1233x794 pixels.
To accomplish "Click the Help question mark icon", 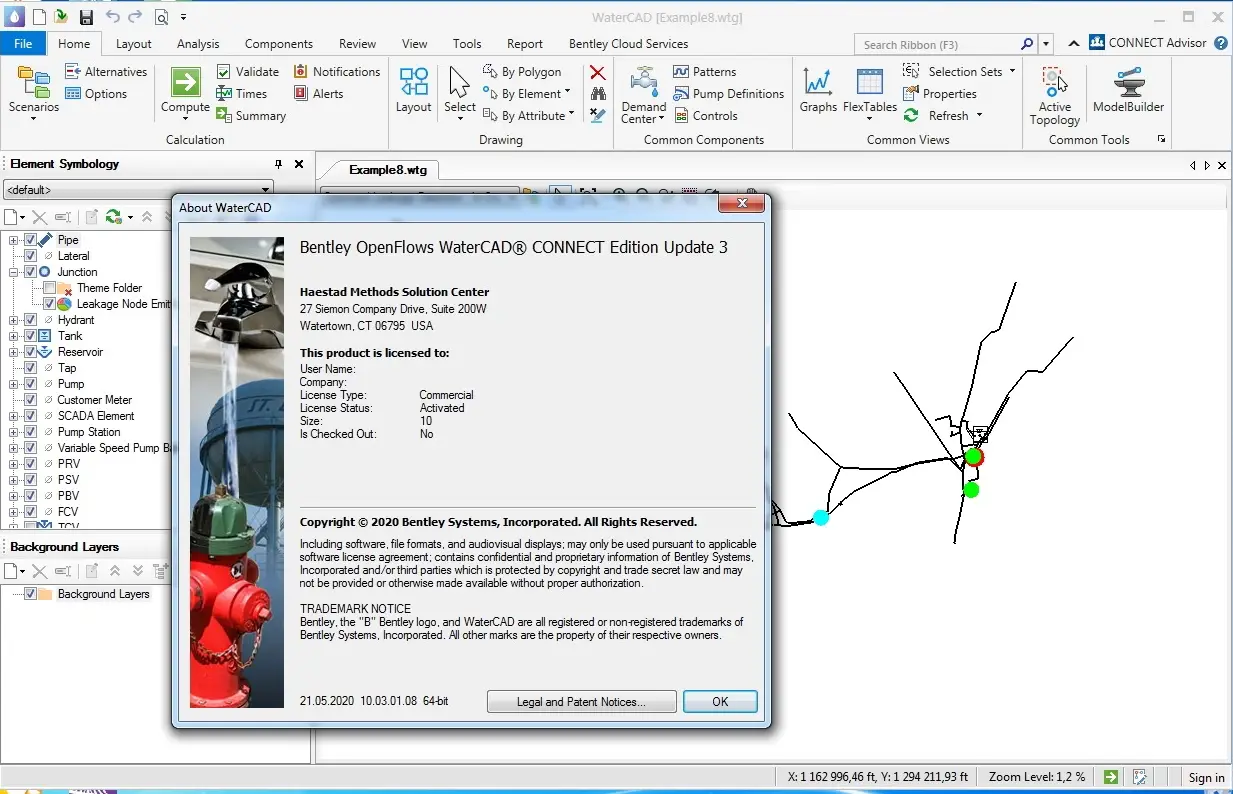I will (x=1221, y=43).
